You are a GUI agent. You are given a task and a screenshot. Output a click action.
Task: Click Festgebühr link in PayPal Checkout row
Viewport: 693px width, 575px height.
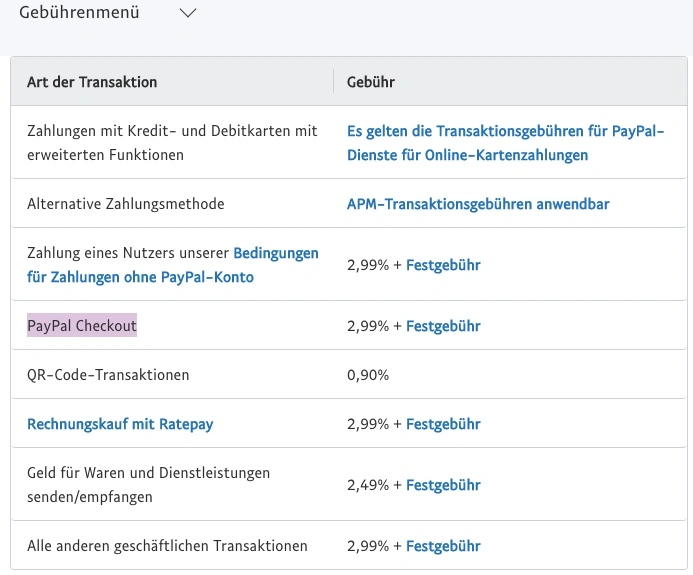click(x=443, y=326)
